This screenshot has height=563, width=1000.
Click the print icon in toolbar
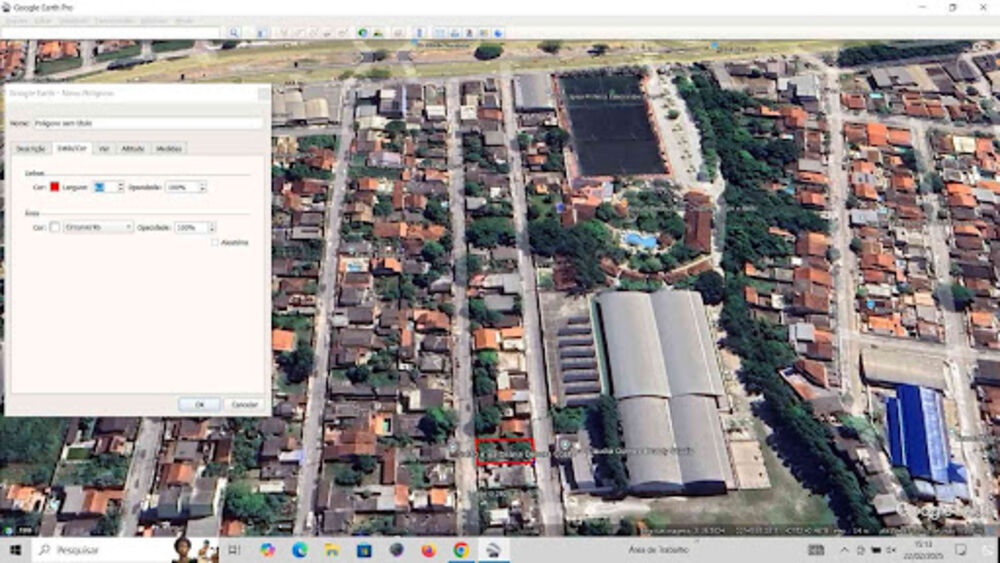point(454,33)
